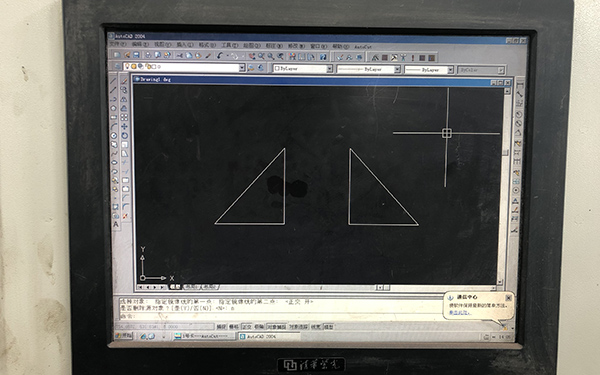The height and width of the screenshot is (375, 600).
Task: Click the Undo arrow icon
Action: (x=219, y=55)
